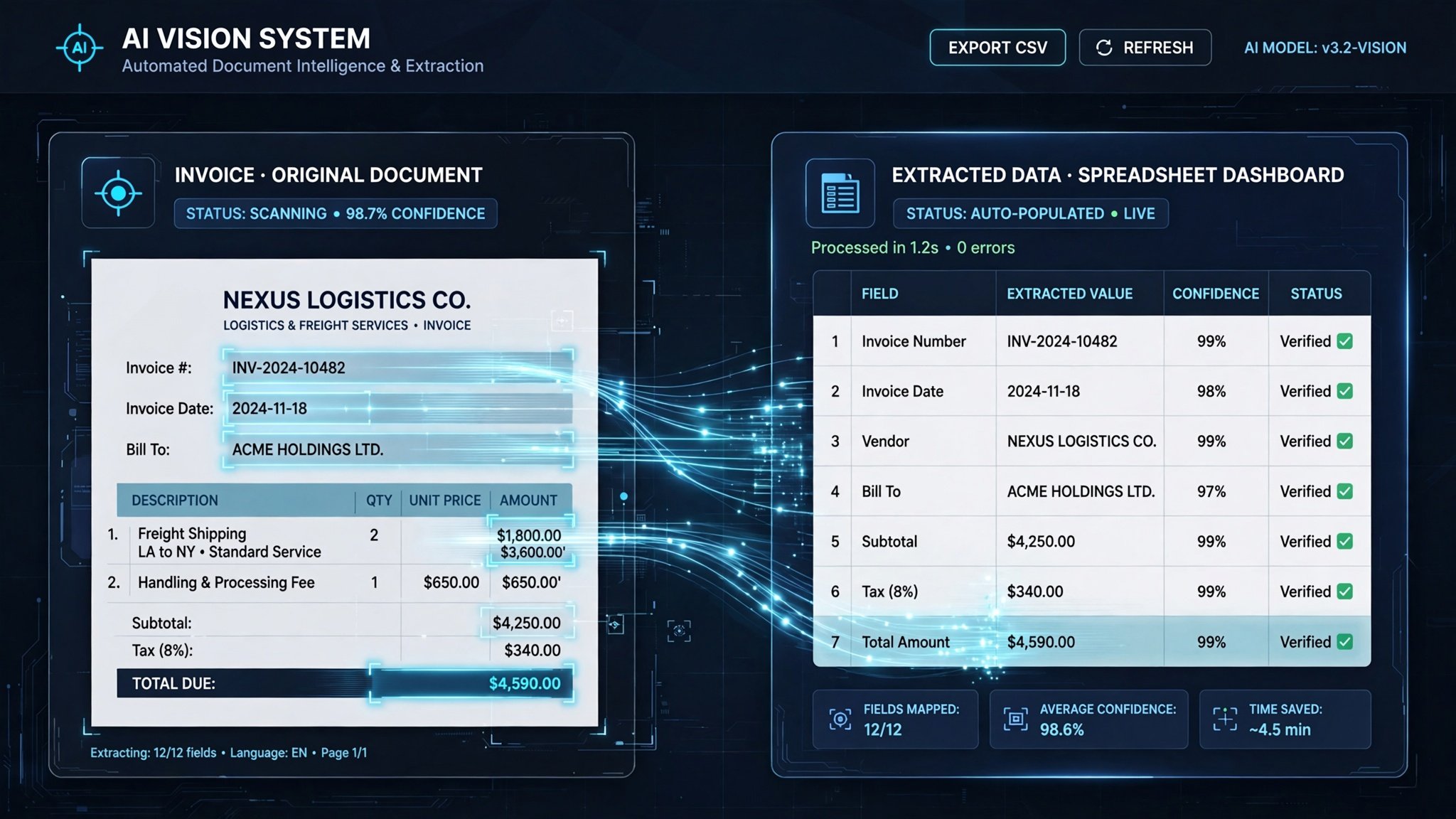Toggle the Verified checkbox for Bill To
Screen dimensions: 1456x819
1344,491
